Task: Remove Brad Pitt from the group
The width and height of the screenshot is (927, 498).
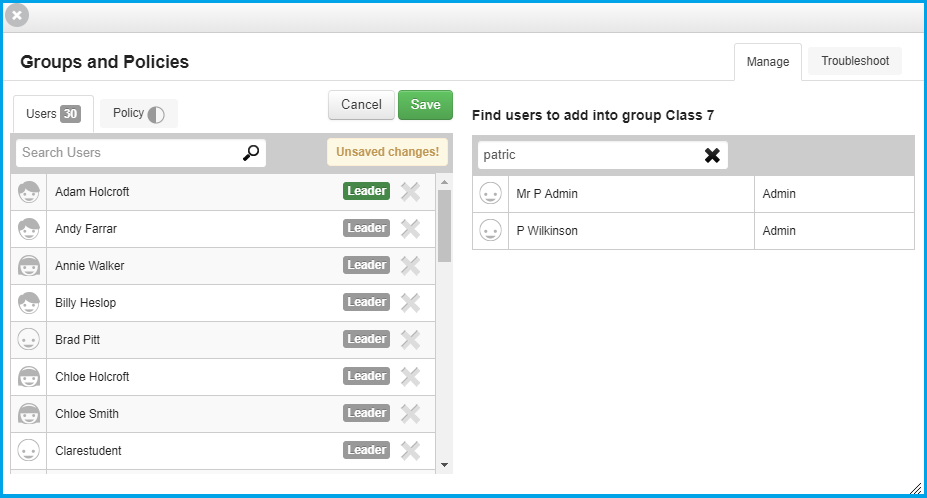Action: [x=410, y=339]
